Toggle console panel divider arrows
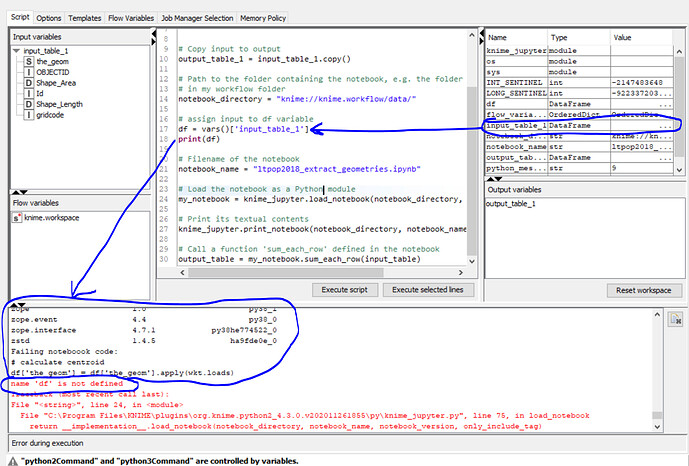The height and width of the screenshot is (466, 689). pos(18,304)
